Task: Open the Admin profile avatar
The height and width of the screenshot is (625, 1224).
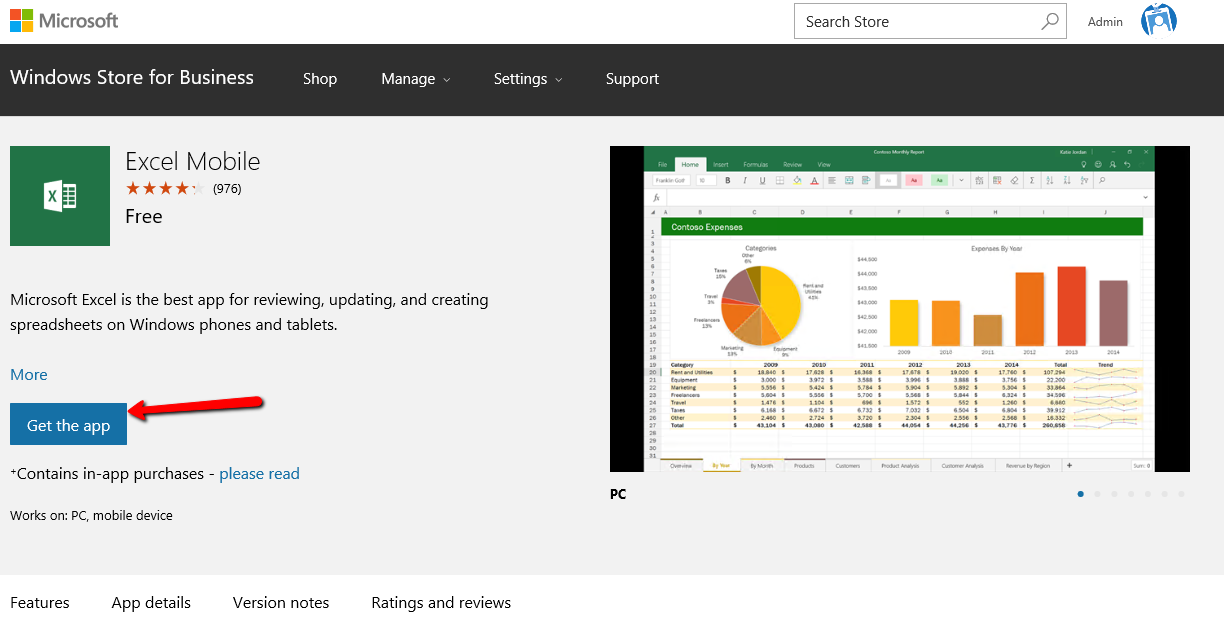Action: tap(1158, 21)
